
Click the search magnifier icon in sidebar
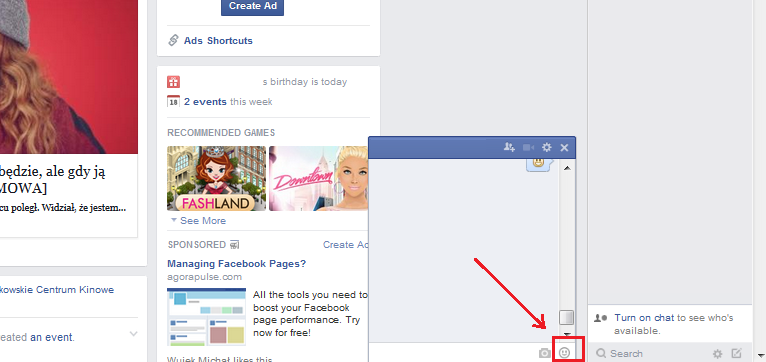[x=601, y=353]
